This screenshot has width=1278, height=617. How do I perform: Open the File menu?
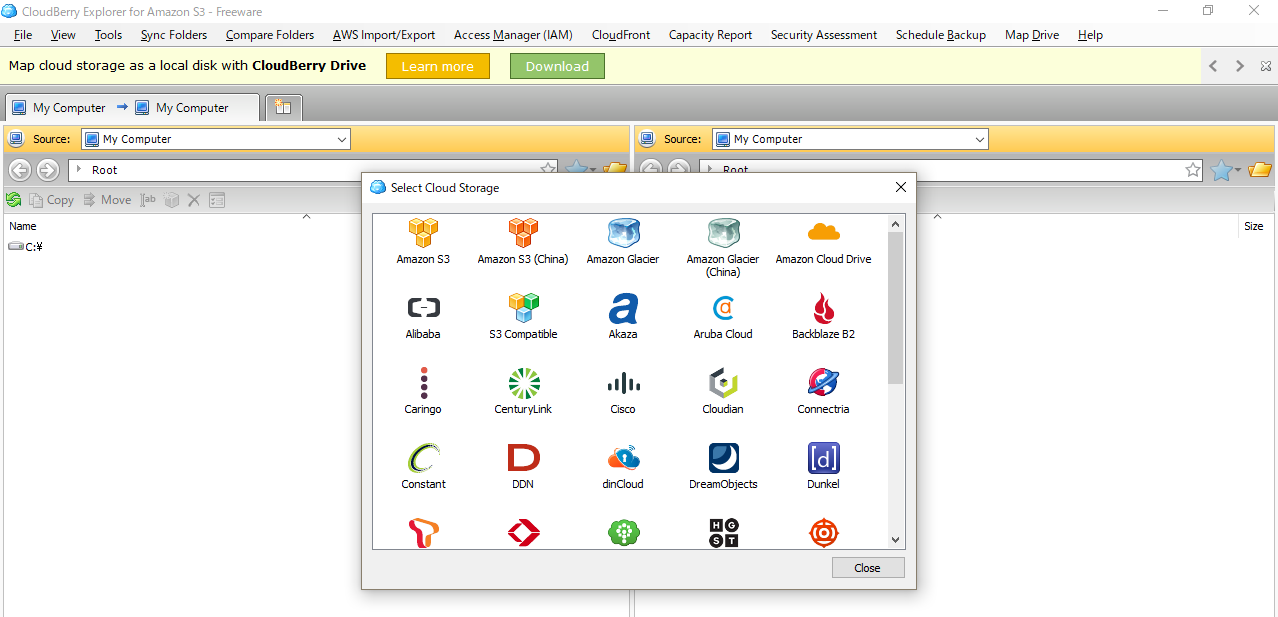click(23, 34)
